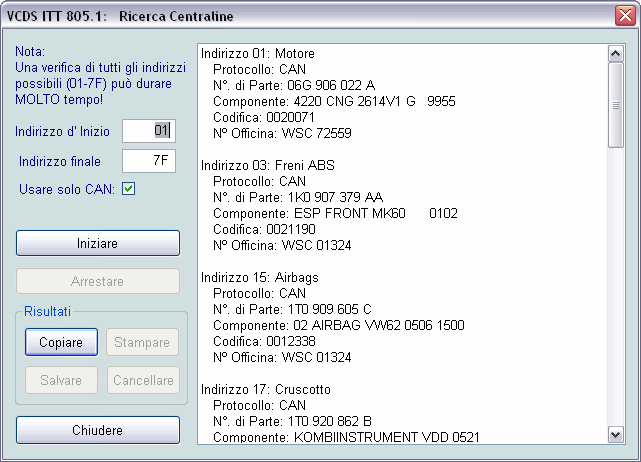Click 'Componente: ESP FRONT MK60 0102'
The height and width of the screenshot is (462, 641).
coord(335,213)
